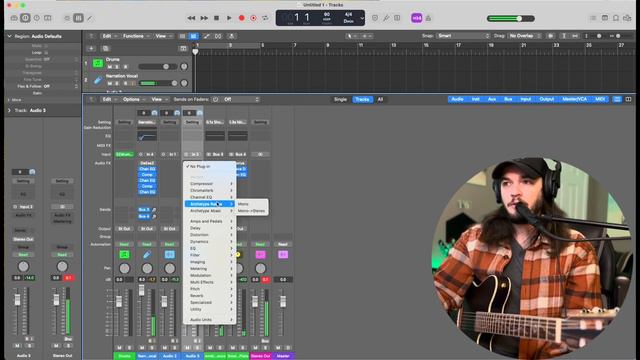
Task: Toggle the Cycle mode button
Action: click(x=265, y=18)
